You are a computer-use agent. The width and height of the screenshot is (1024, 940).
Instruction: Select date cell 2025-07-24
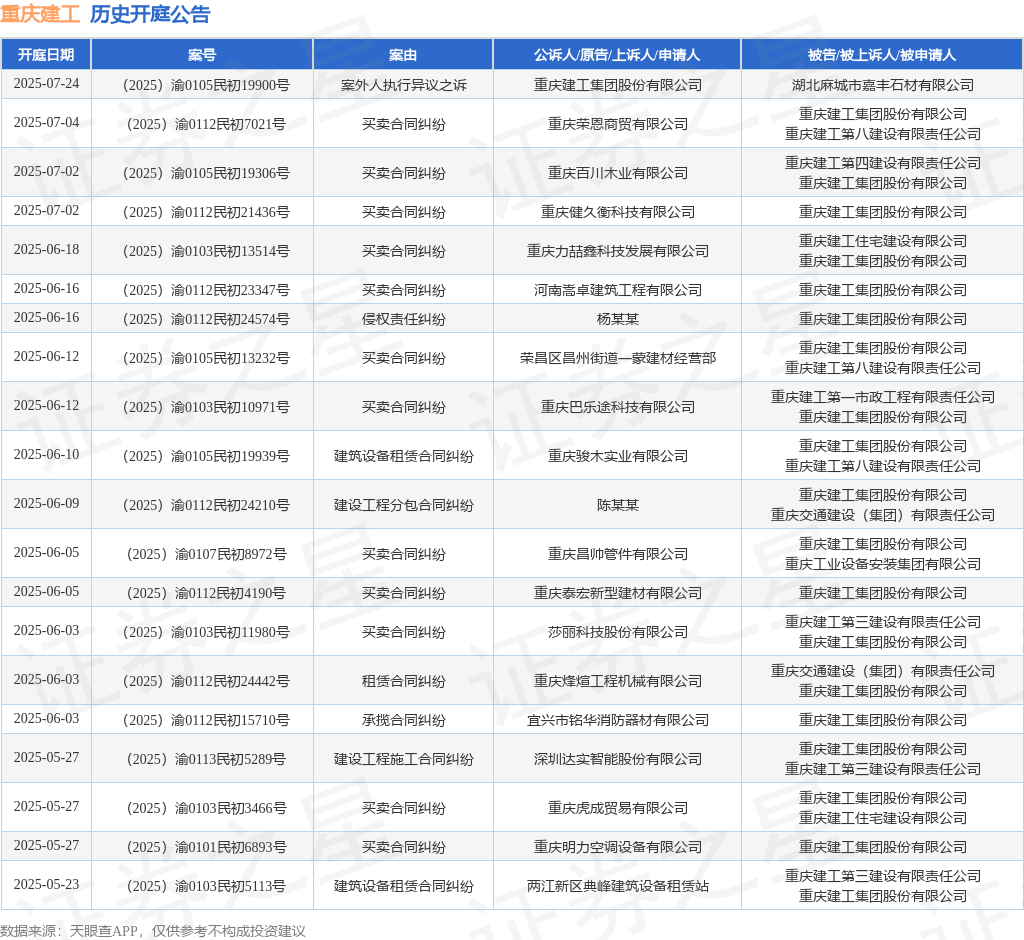46,84
